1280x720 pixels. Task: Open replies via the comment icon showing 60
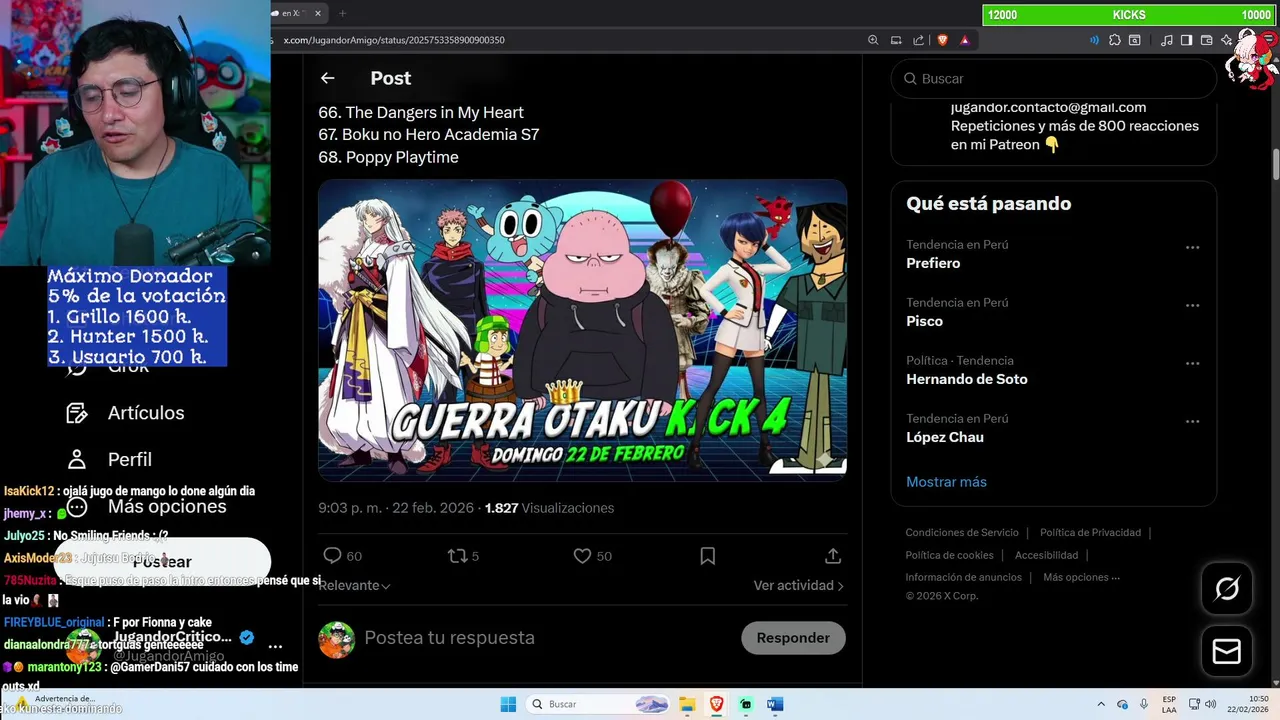342,556
